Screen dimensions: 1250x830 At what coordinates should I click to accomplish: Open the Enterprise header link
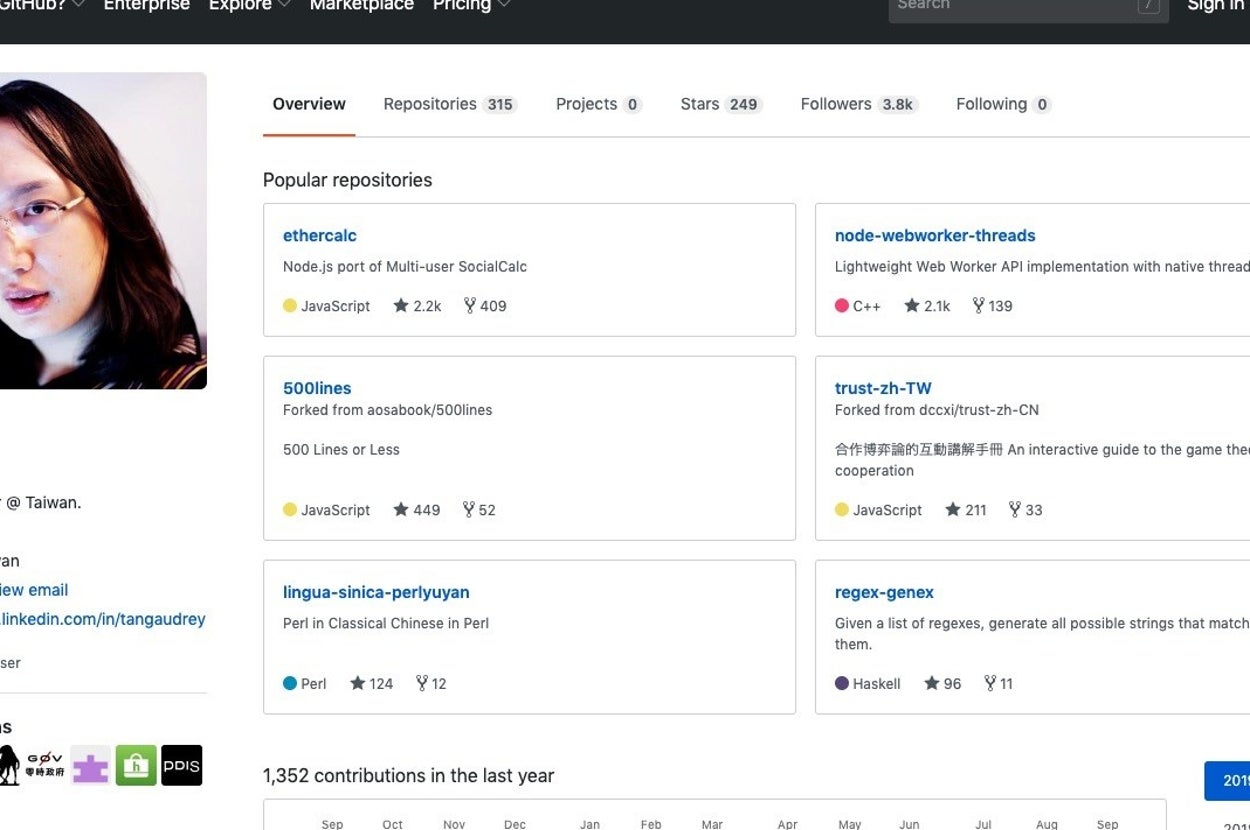pyautogui.click(x=146, y=5)
